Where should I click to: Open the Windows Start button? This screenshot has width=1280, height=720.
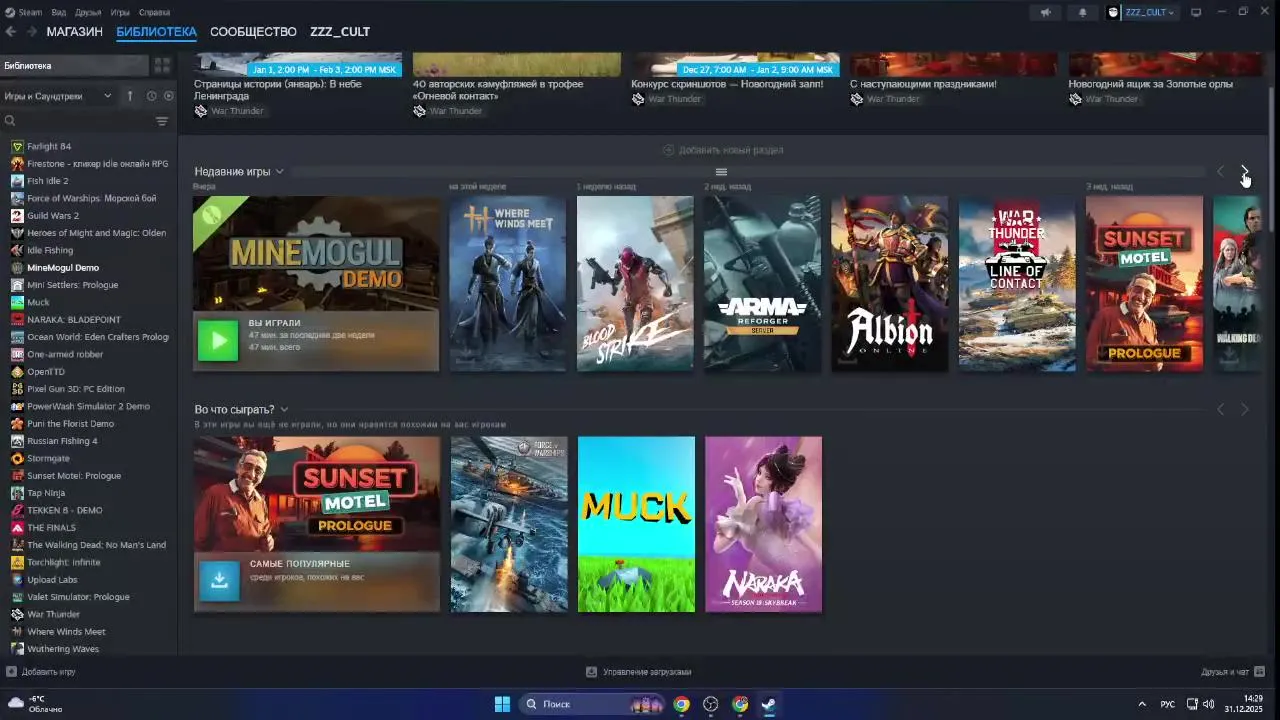click(x=502, y=704)
